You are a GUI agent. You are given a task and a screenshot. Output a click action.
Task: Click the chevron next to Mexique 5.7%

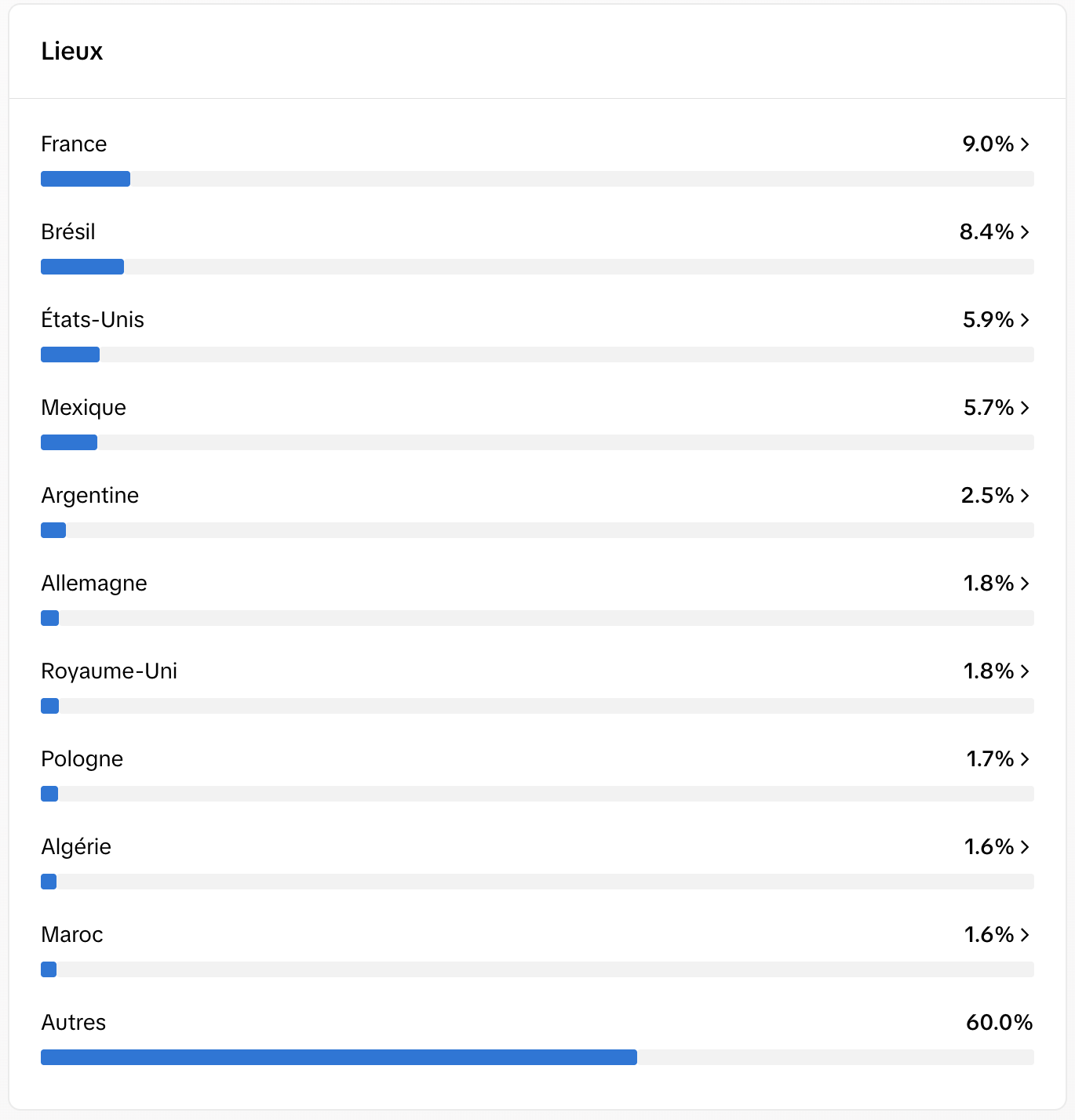[x=1025, y=408]
